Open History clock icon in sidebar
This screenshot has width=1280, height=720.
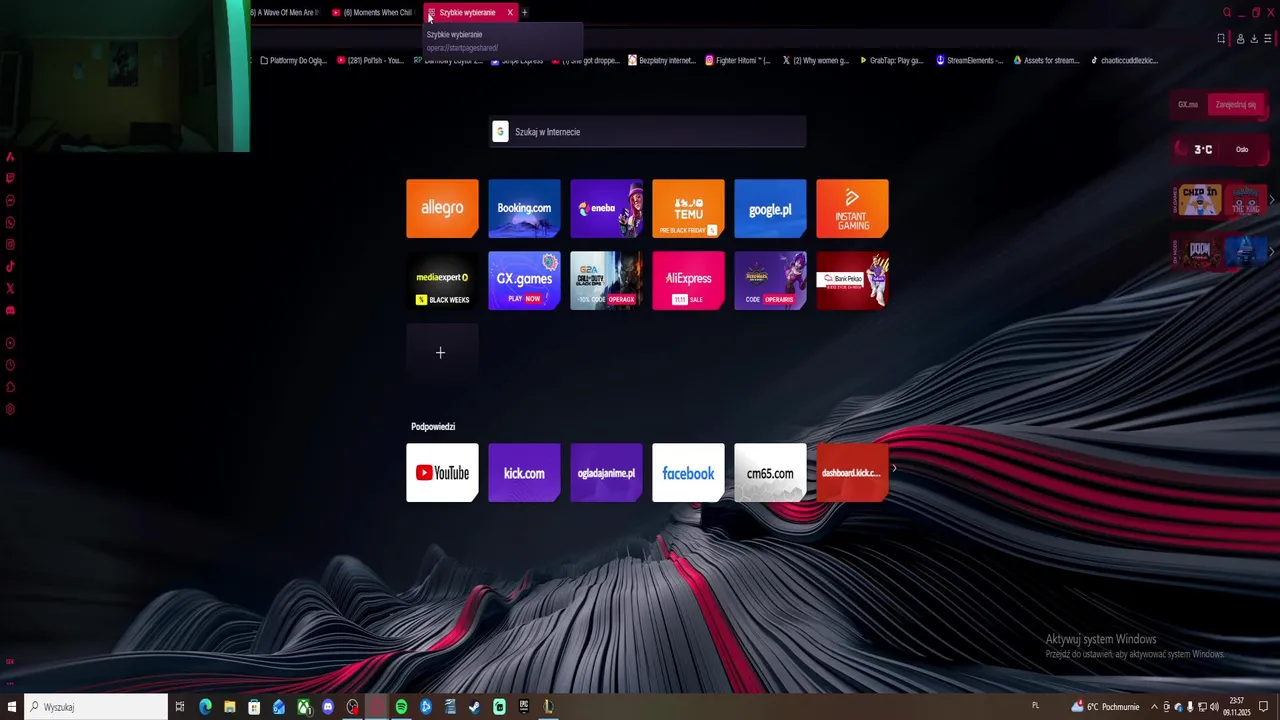coord(10,365)
